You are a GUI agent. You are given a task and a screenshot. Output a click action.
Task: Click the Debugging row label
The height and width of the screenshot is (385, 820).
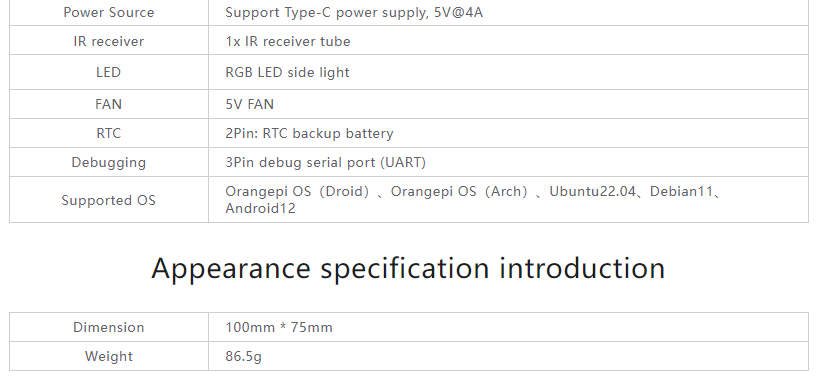109,163
